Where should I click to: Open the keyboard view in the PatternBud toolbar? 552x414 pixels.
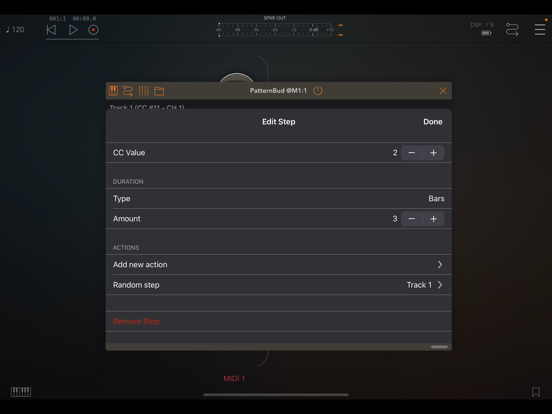113,91
